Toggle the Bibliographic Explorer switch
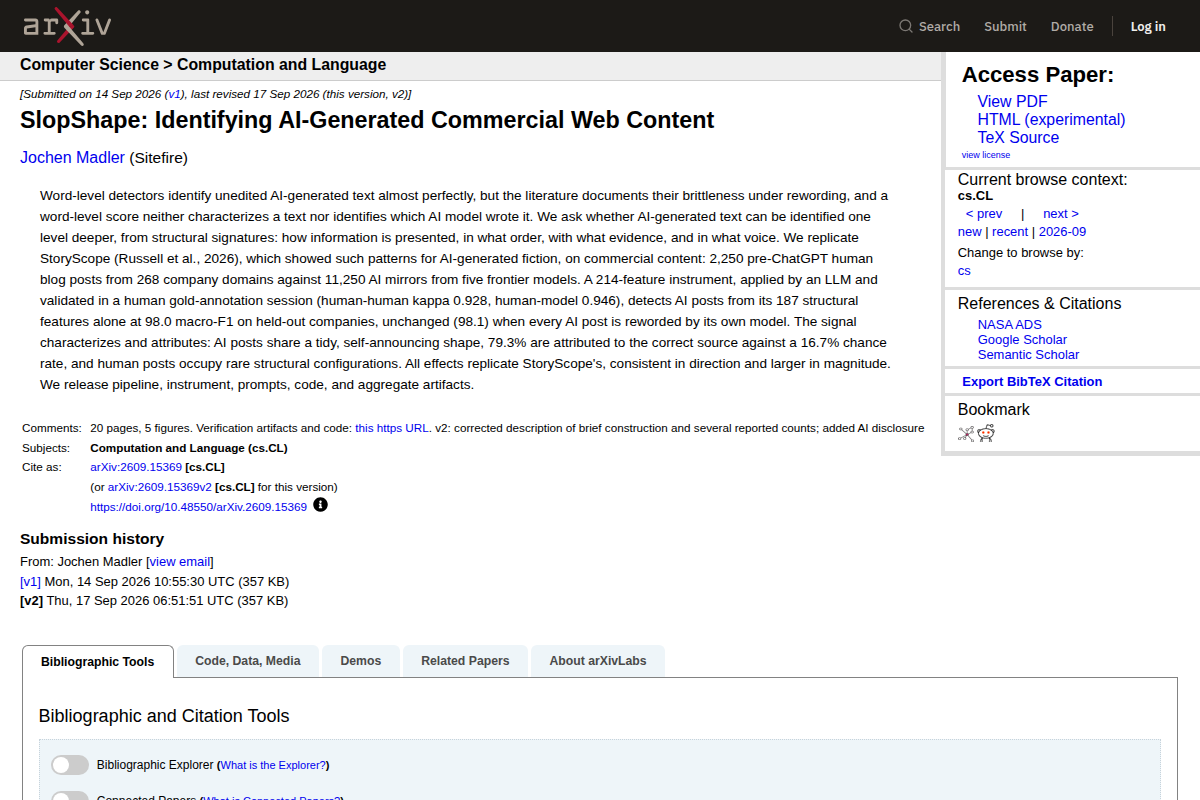Viewport: 1200px width, 800px height. pos(70,765)
